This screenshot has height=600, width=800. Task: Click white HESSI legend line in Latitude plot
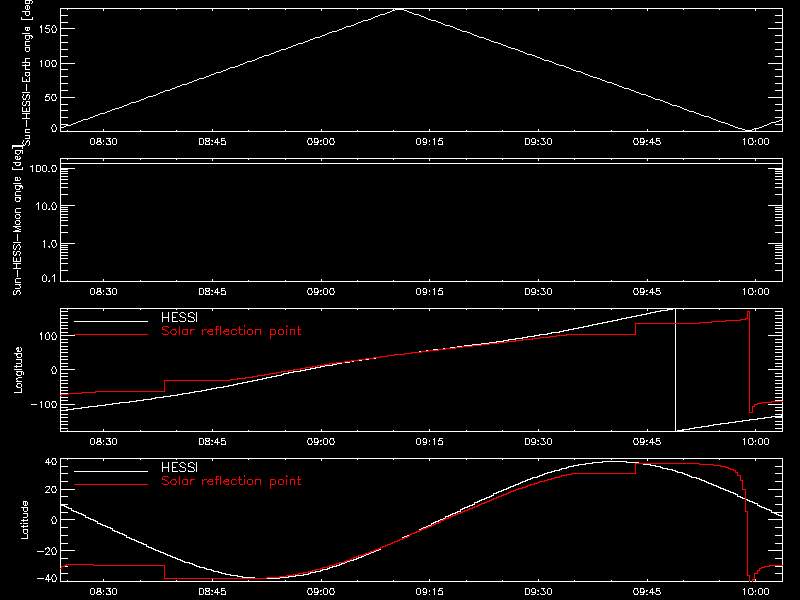click(x=111, y=471)
